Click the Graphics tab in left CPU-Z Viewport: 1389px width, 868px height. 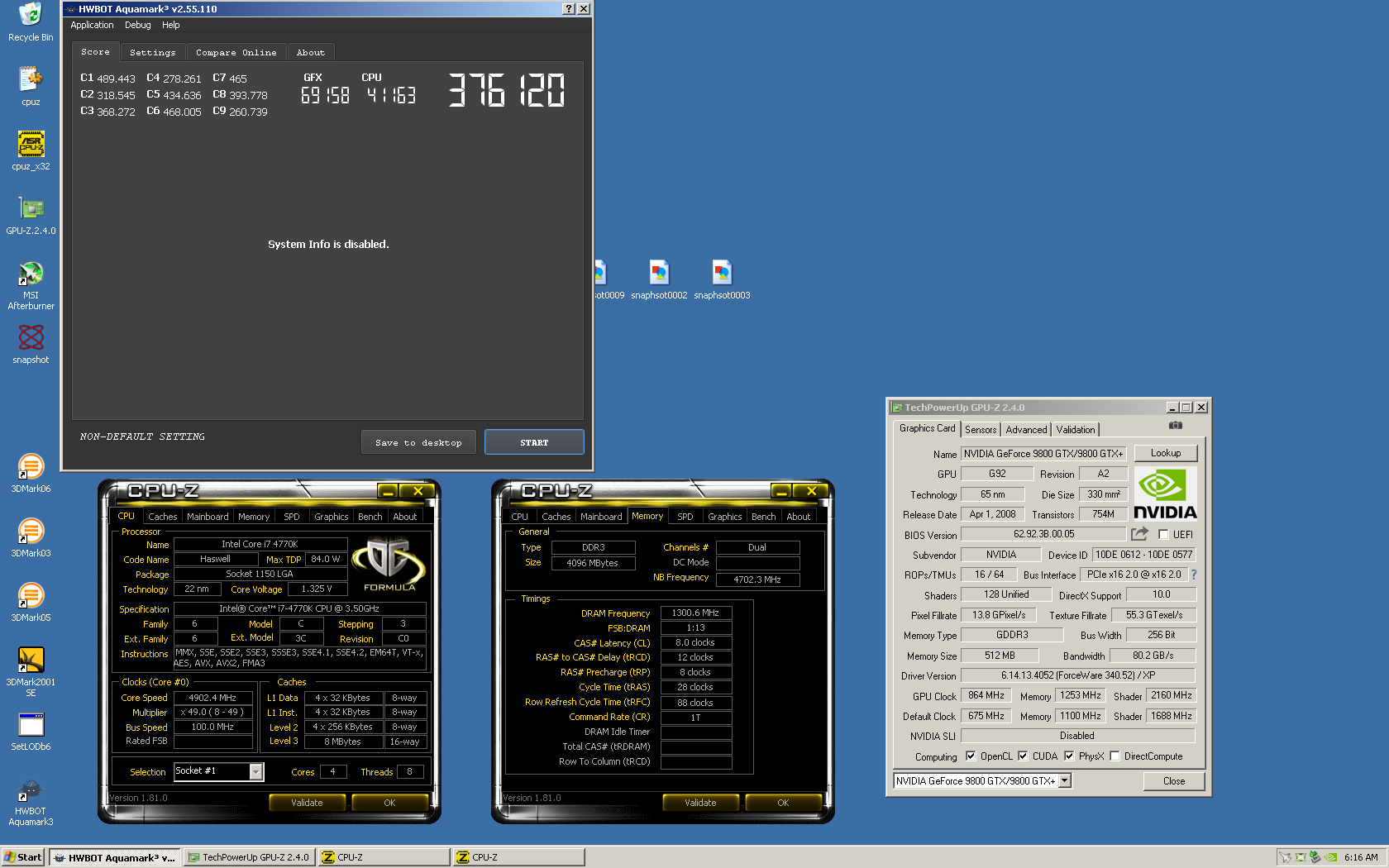pos(331,517)
